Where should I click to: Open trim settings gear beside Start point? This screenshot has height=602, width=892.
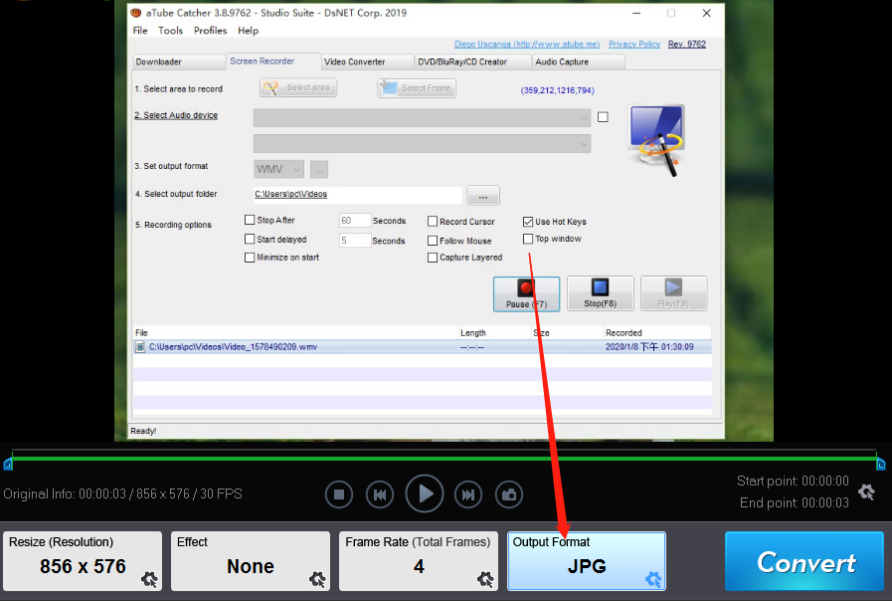tap(866, 491)
